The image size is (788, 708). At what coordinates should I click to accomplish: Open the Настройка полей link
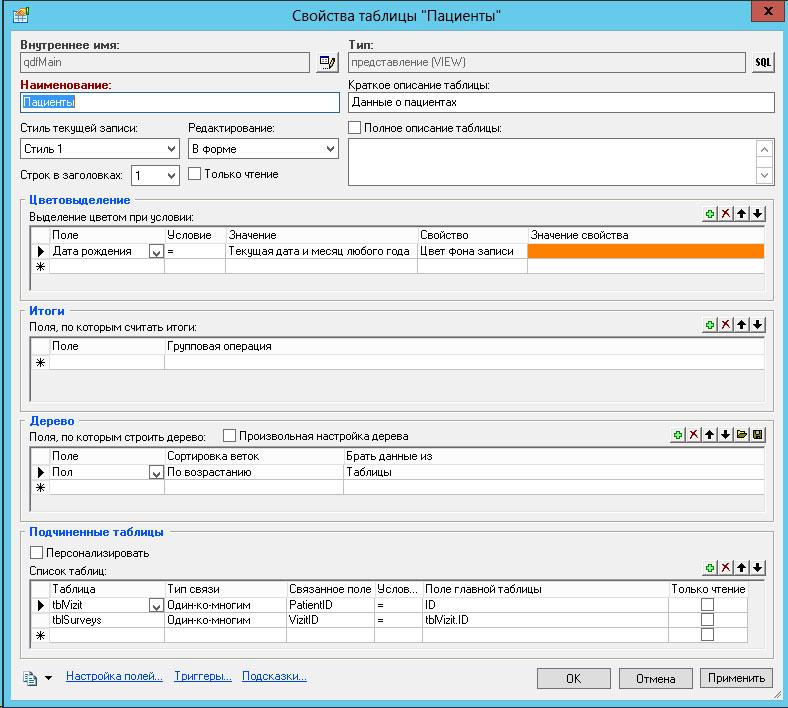click(x=114, y=677)
